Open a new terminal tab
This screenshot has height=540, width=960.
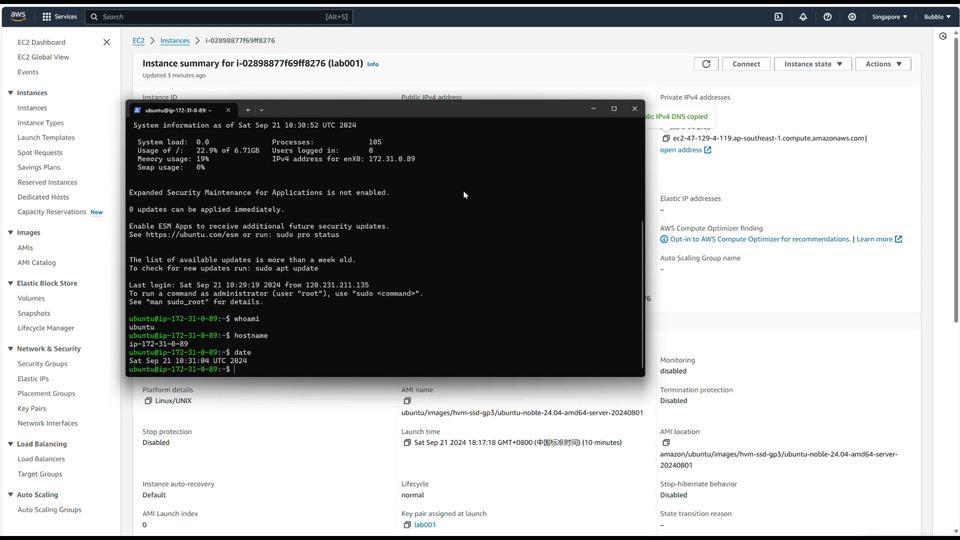(x=248, y=110)
